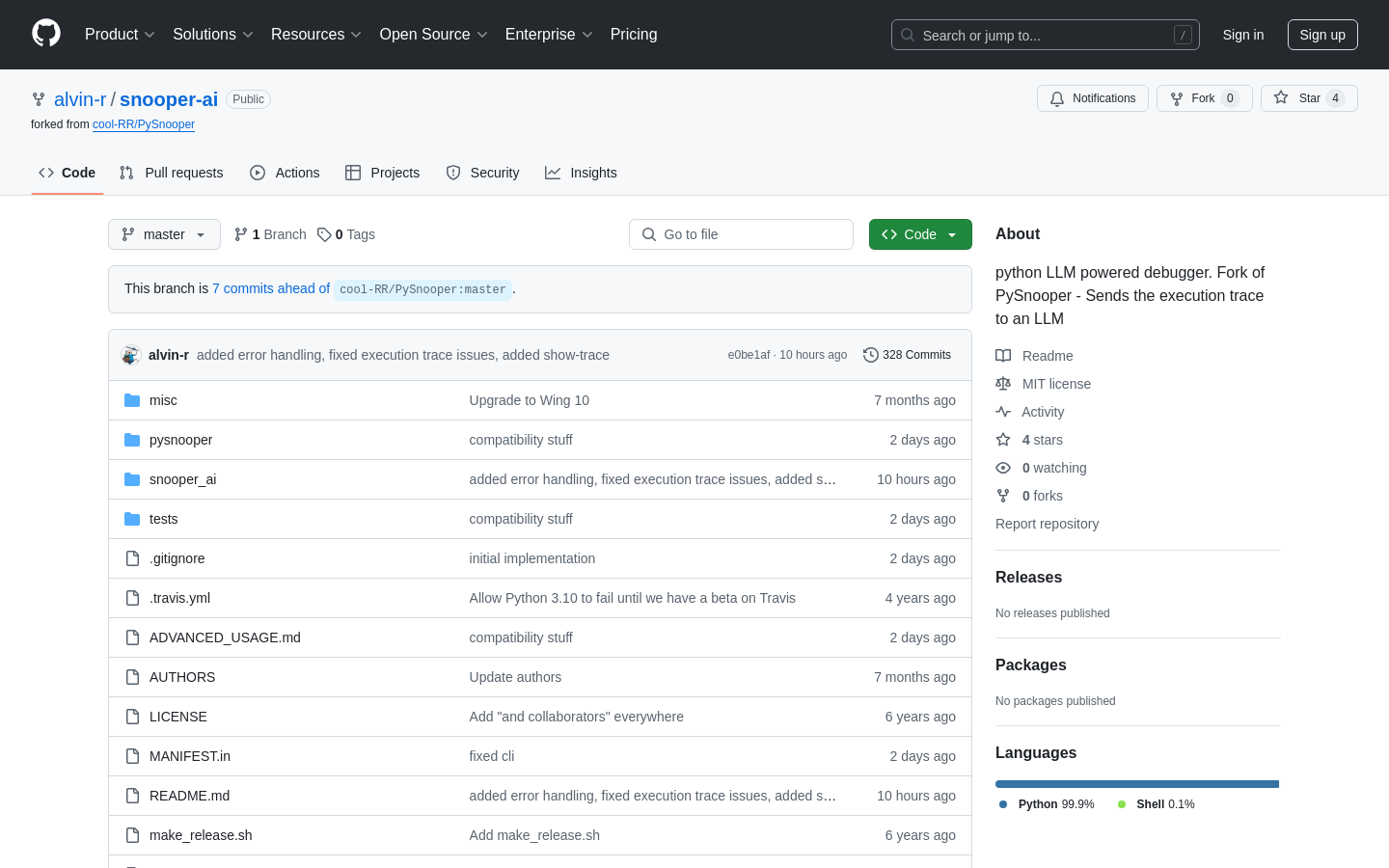Click the Python 99.9% language entry

coord(1048,804)
